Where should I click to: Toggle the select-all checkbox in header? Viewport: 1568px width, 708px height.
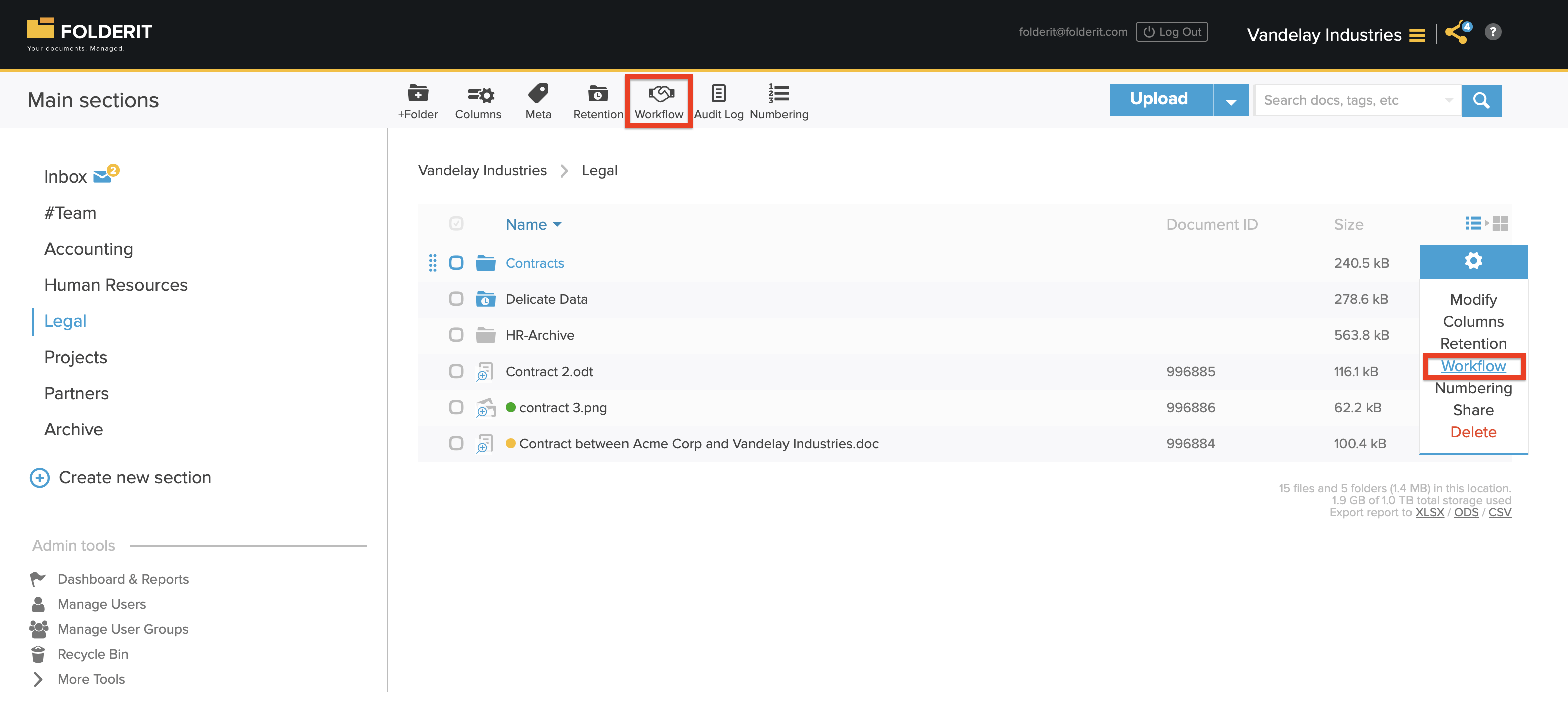coord(456,224)
